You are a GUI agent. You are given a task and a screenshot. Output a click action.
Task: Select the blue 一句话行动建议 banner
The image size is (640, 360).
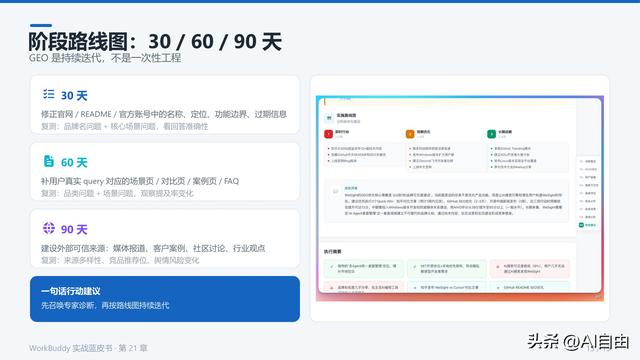(165, 299)
